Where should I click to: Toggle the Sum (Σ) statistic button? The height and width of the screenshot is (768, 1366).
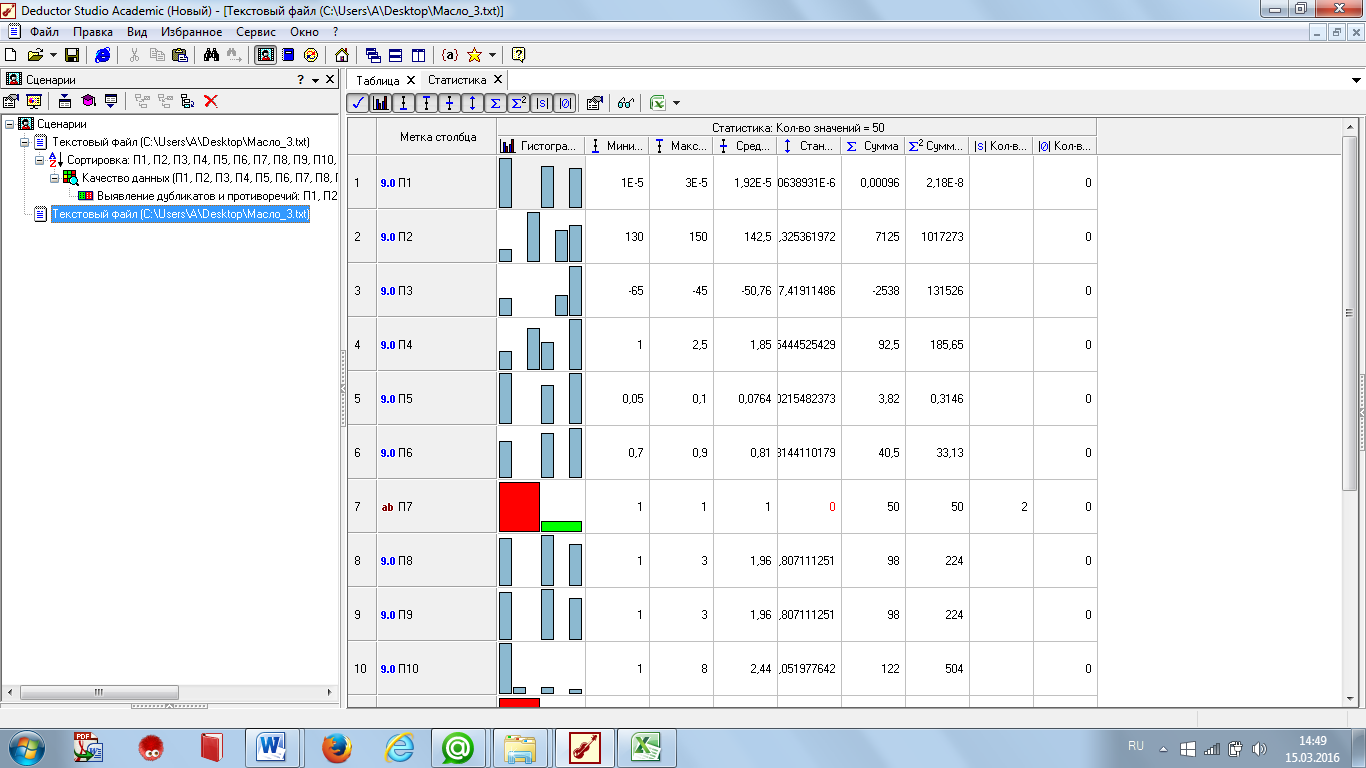click(x=495, y=103)
